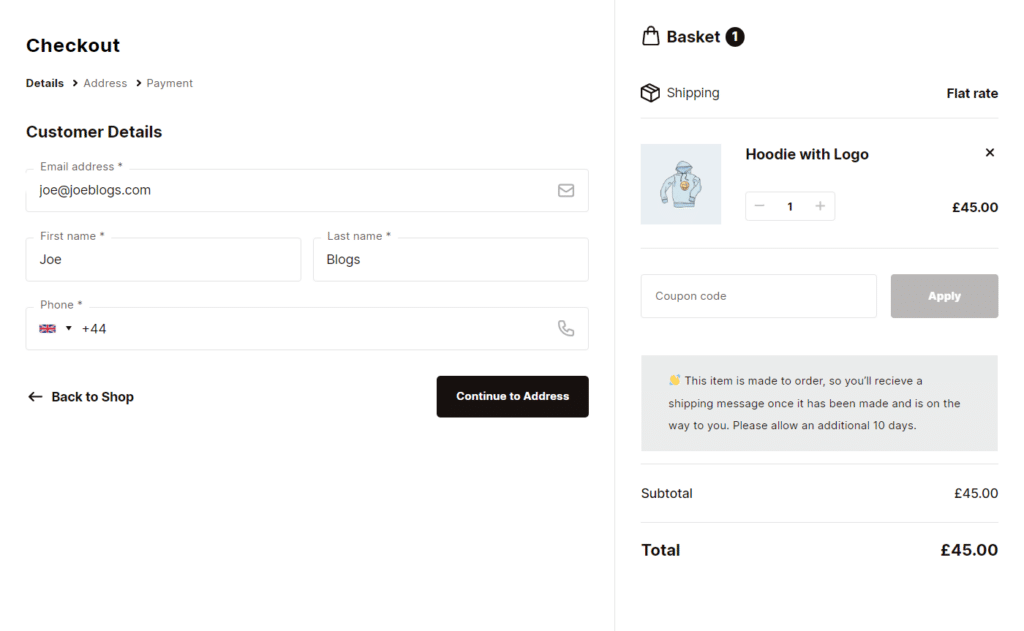
Task: Remove Hoodie with Logo using the X
Action: 989,152
